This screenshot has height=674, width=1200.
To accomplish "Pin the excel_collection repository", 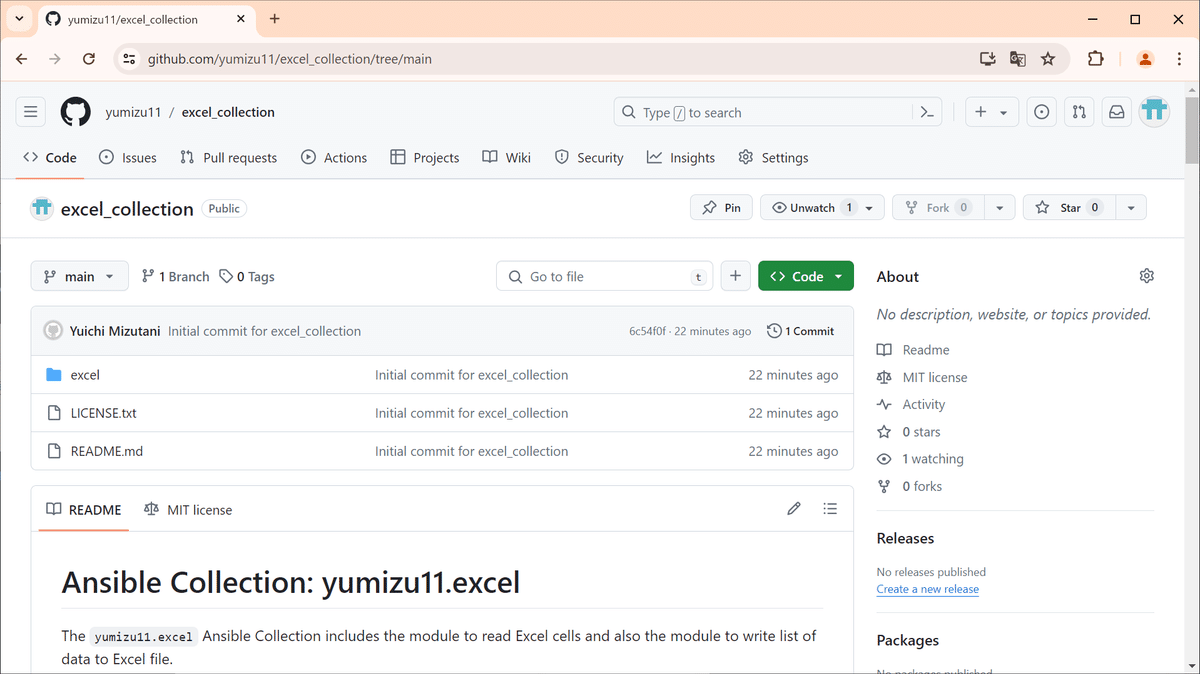I will tap(721, 207).
